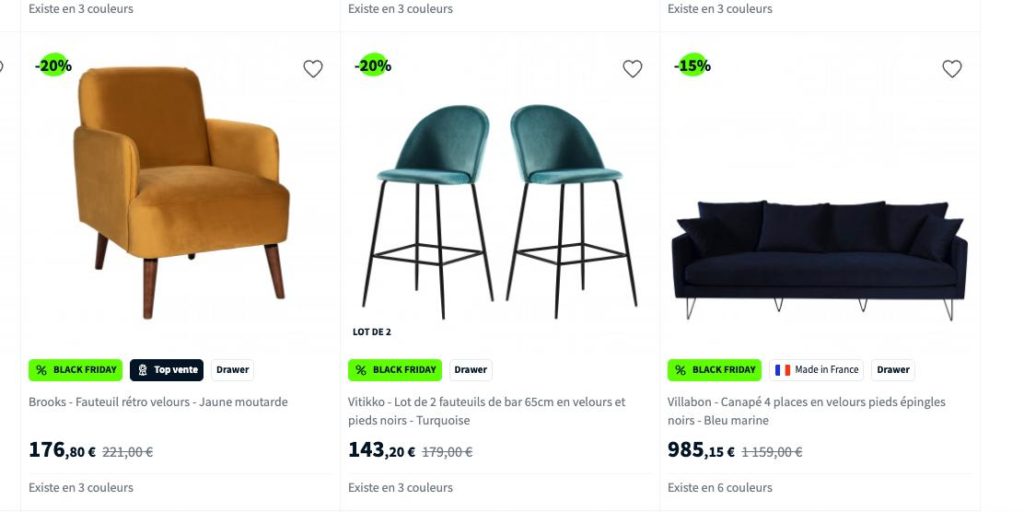This screenshot has height=512, width=1024.
Task: Click Black Friday tag under Villabon sofa
Action: [714, 370]
